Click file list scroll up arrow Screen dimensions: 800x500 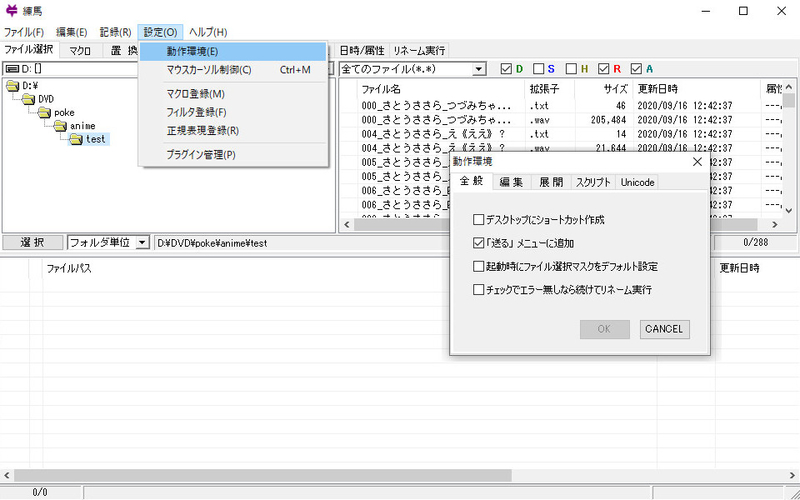coord(789,87)
